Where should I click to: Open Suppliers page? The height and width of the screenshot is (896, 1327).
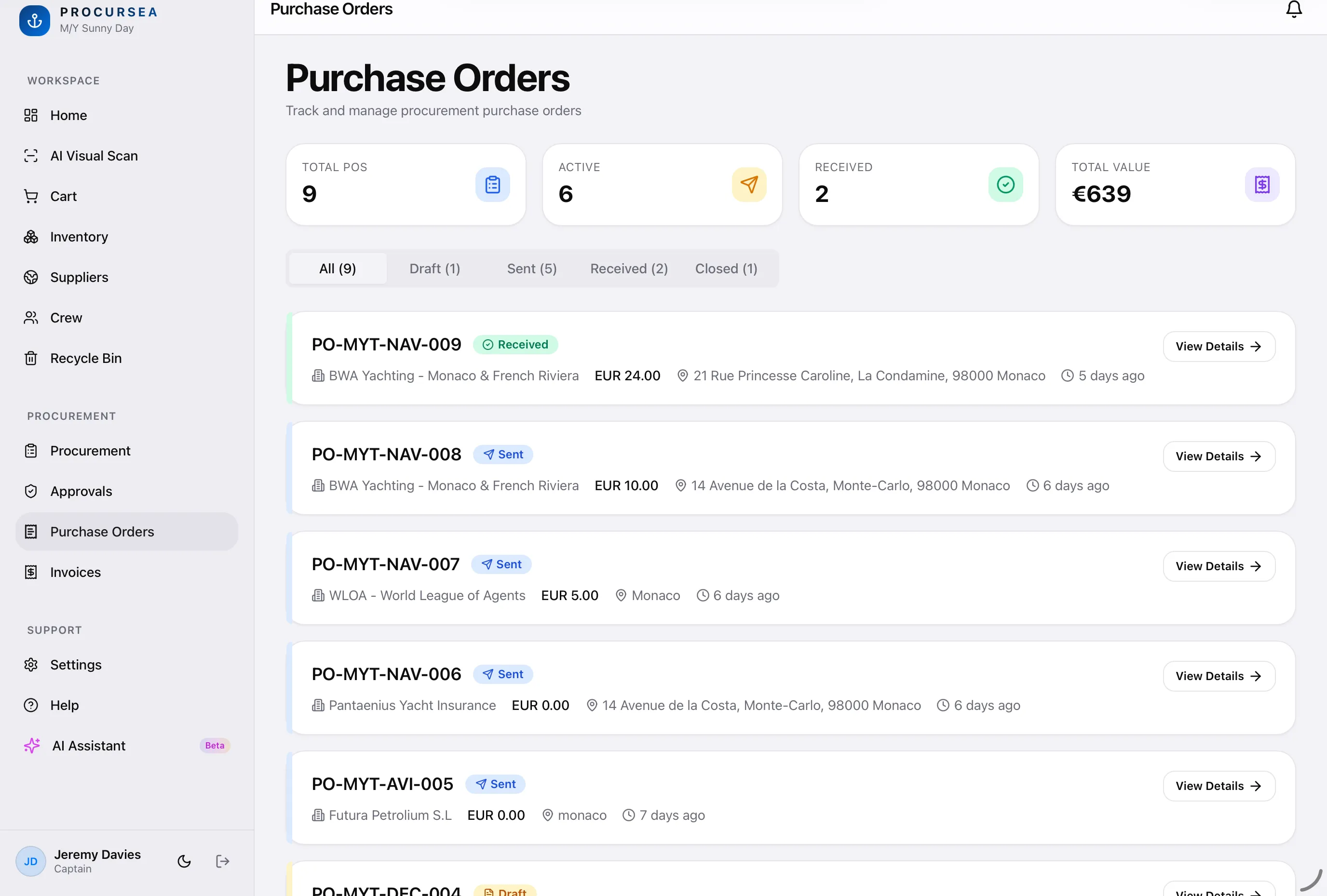pyautogui.click(x=127, y=277)
